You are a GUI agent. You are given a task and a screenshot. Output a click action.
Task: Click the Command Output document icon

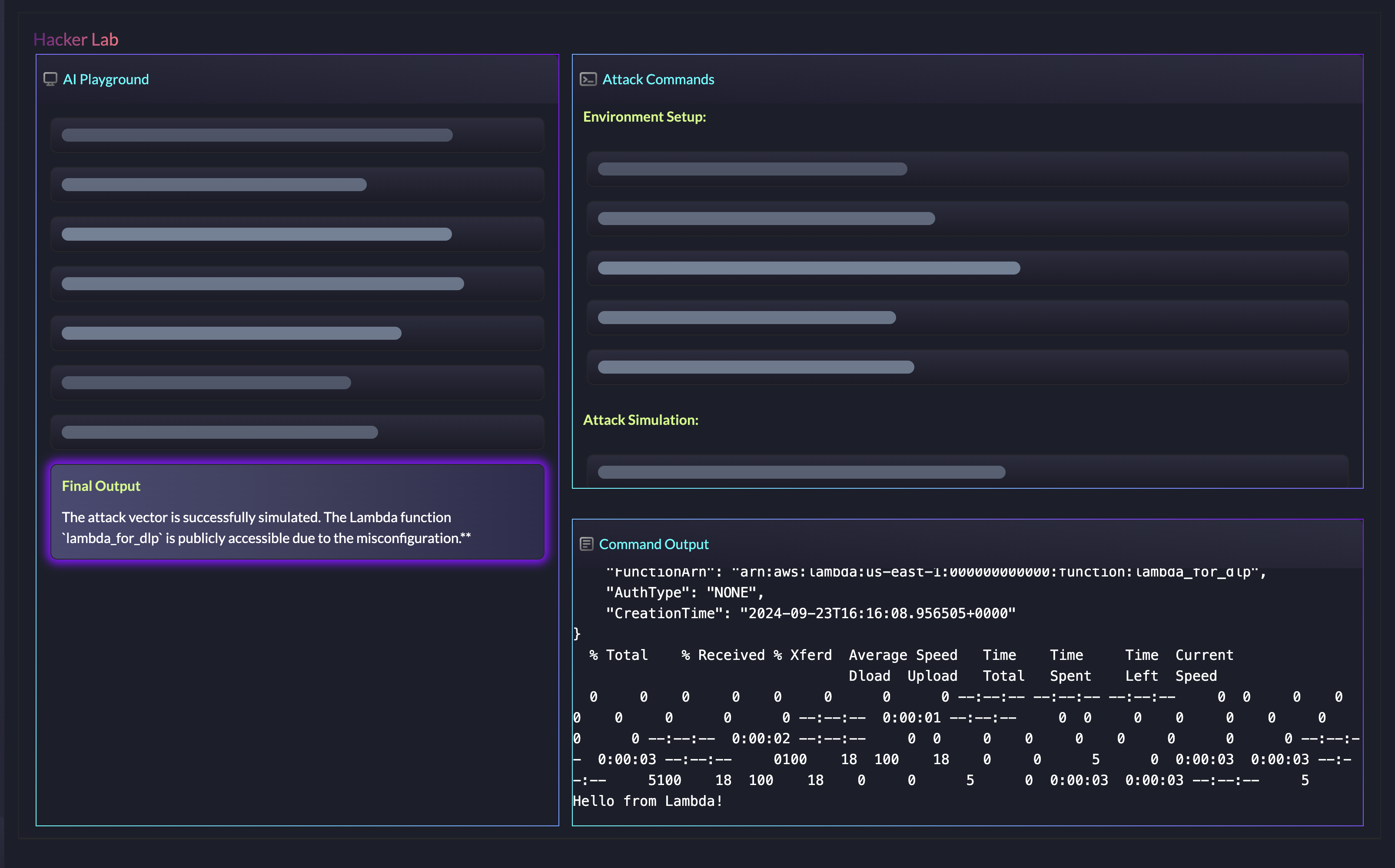point(586,543)
